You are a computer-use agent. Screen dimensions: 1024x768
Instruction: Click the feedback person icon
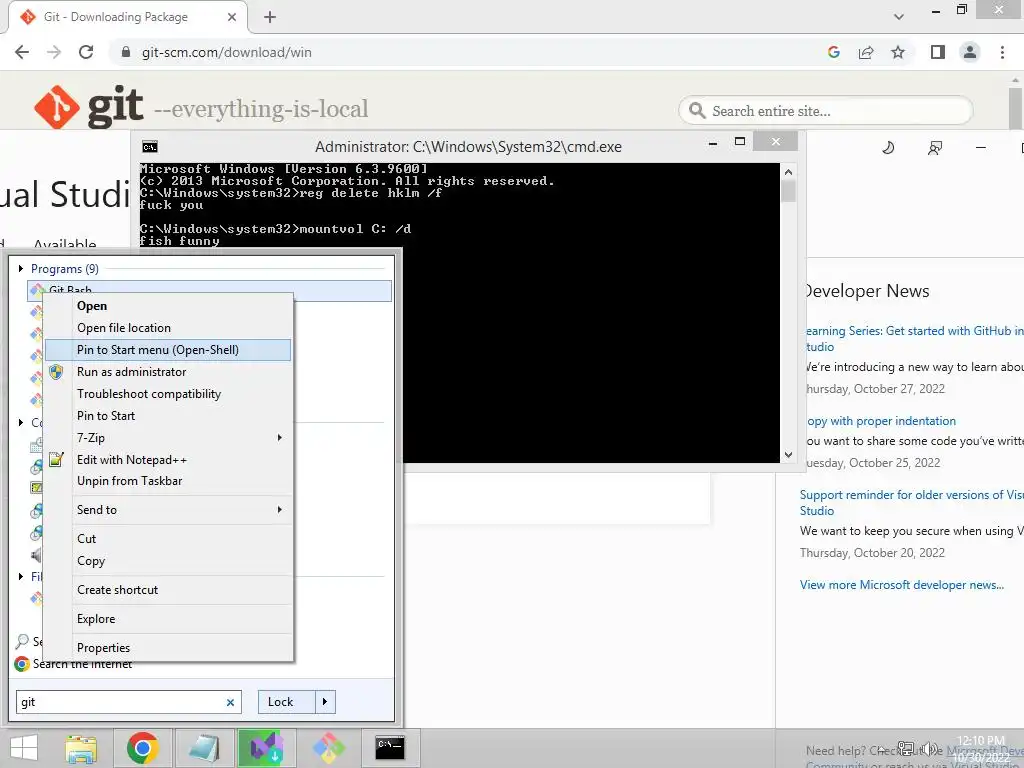[935, 148]
